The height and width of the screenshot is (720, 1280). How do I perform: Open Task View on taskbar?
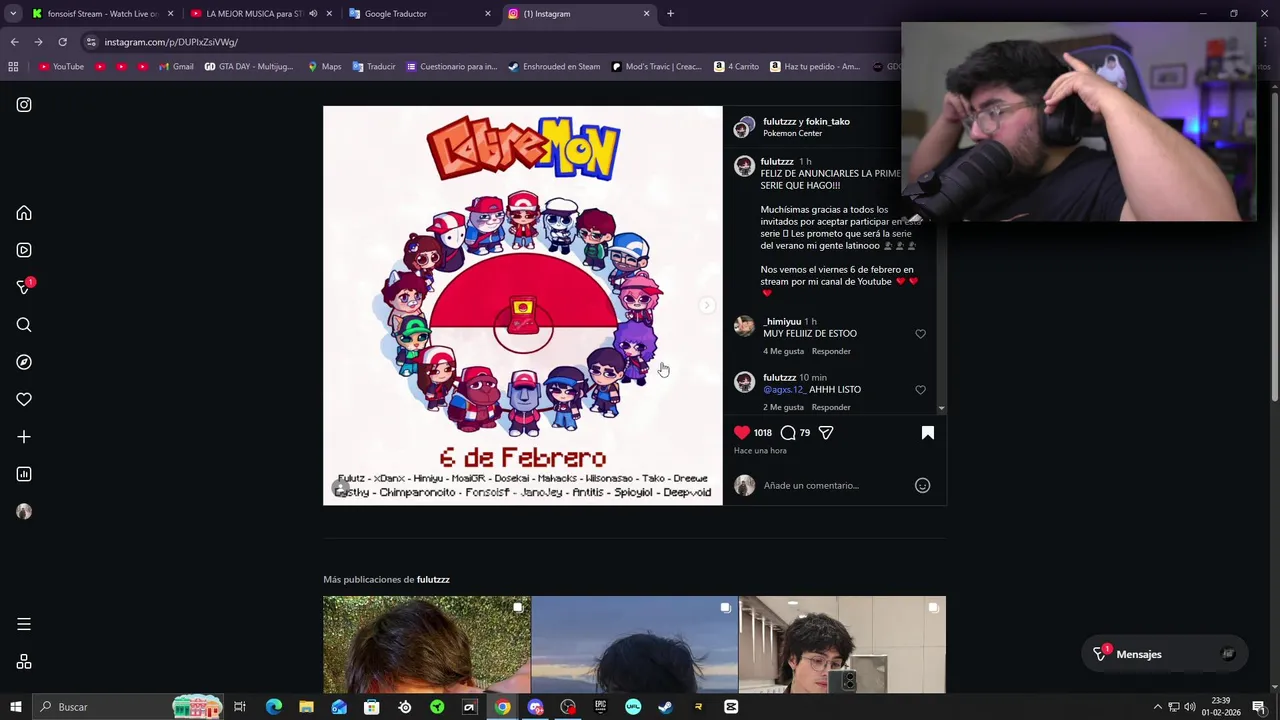click(240, 707)
